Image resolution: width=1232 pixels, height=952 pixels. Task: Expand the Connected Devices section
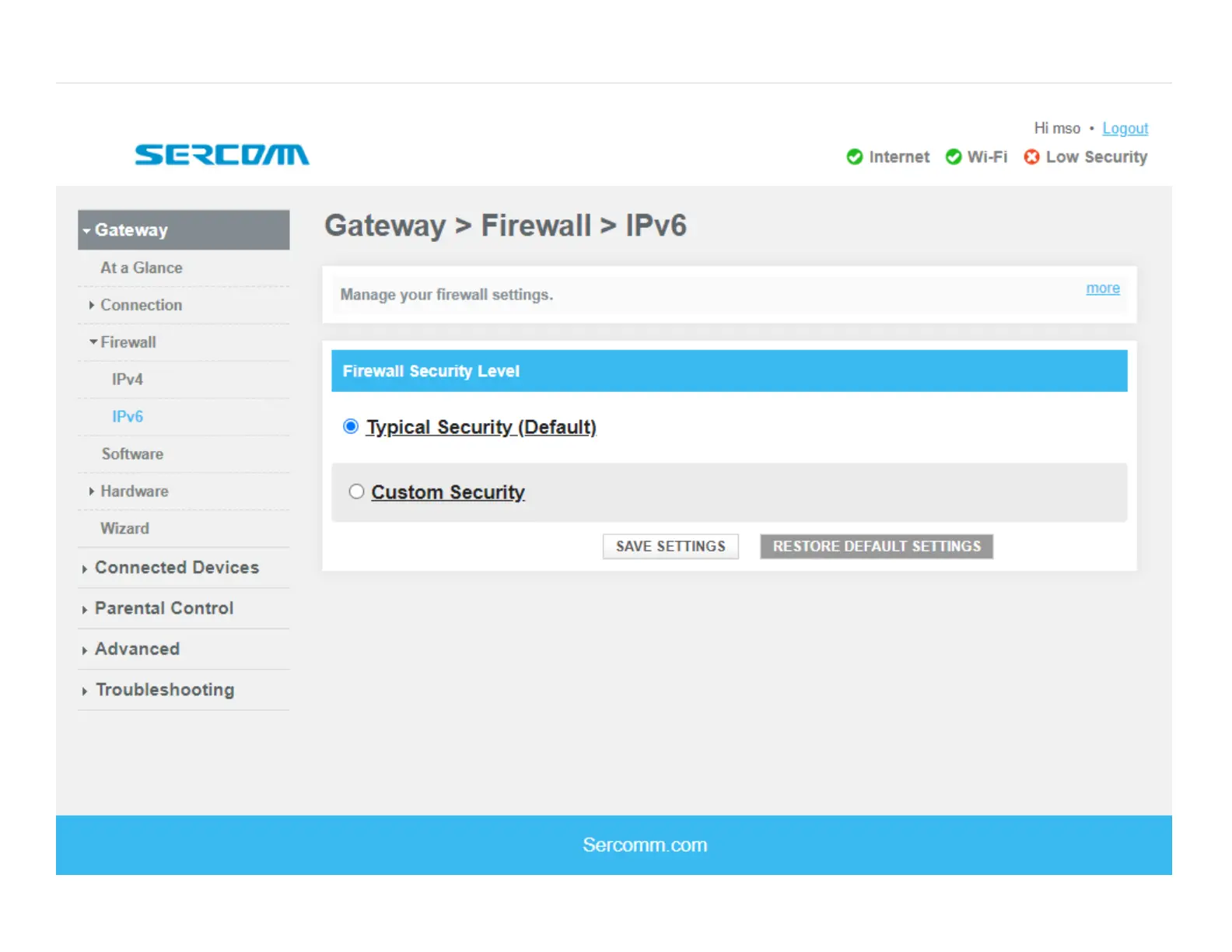[x=85, y=569]
